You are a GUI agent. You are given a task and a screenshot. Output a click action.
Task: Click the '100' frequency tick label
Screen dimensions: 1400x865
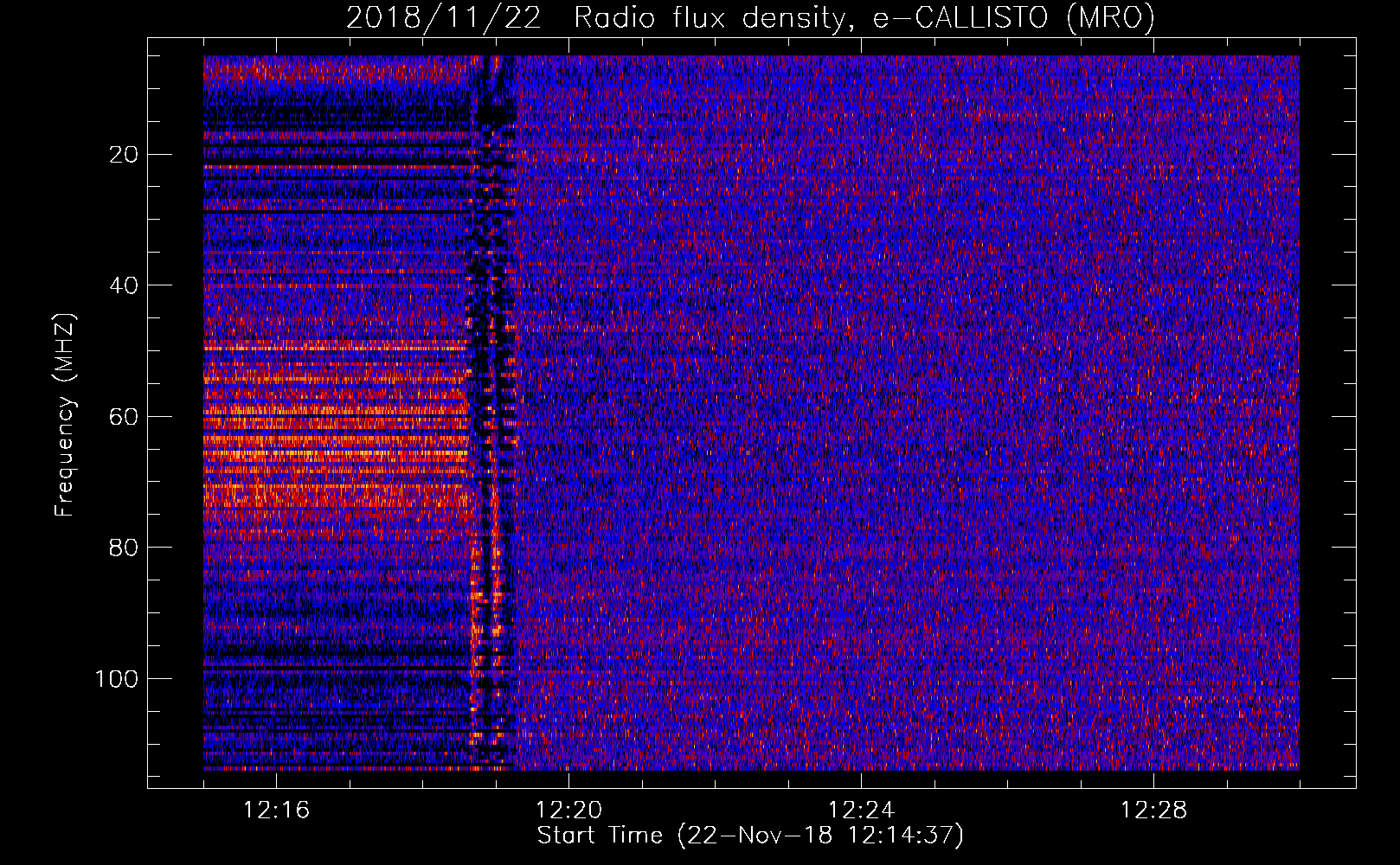pyautogui.click(x=117, y=679)
